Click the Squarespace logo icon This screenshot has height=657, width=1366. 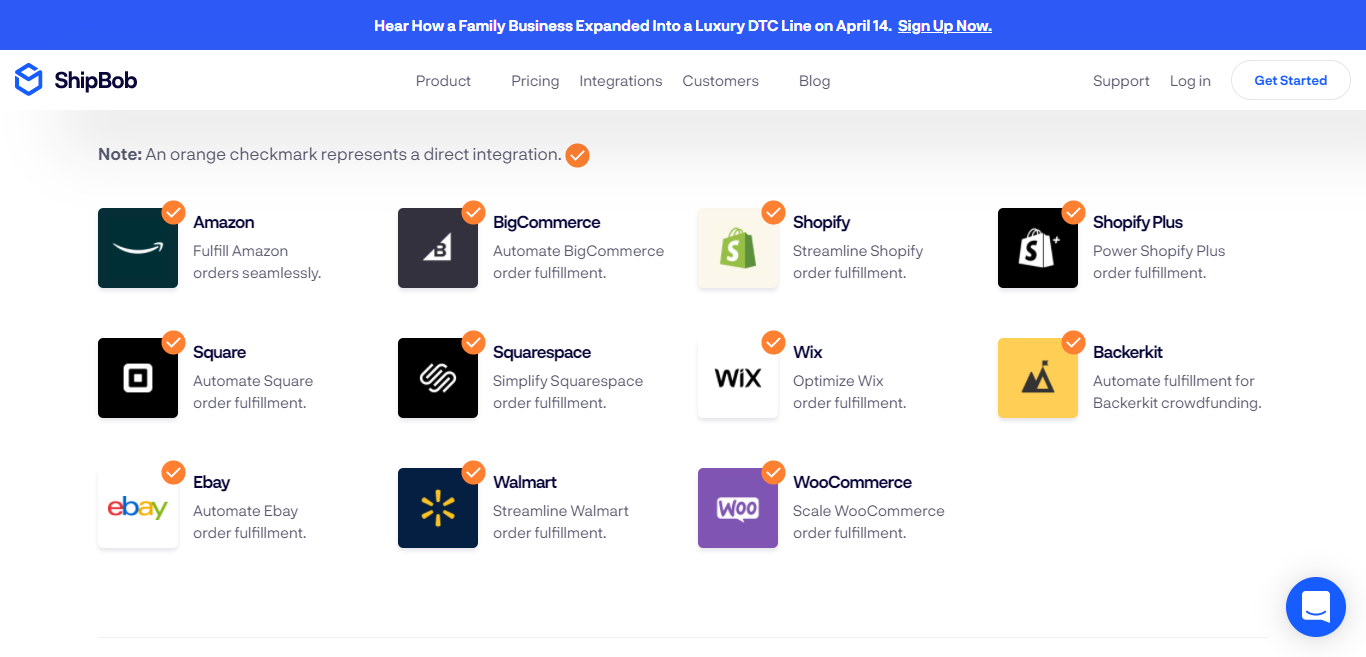[438, 378]
